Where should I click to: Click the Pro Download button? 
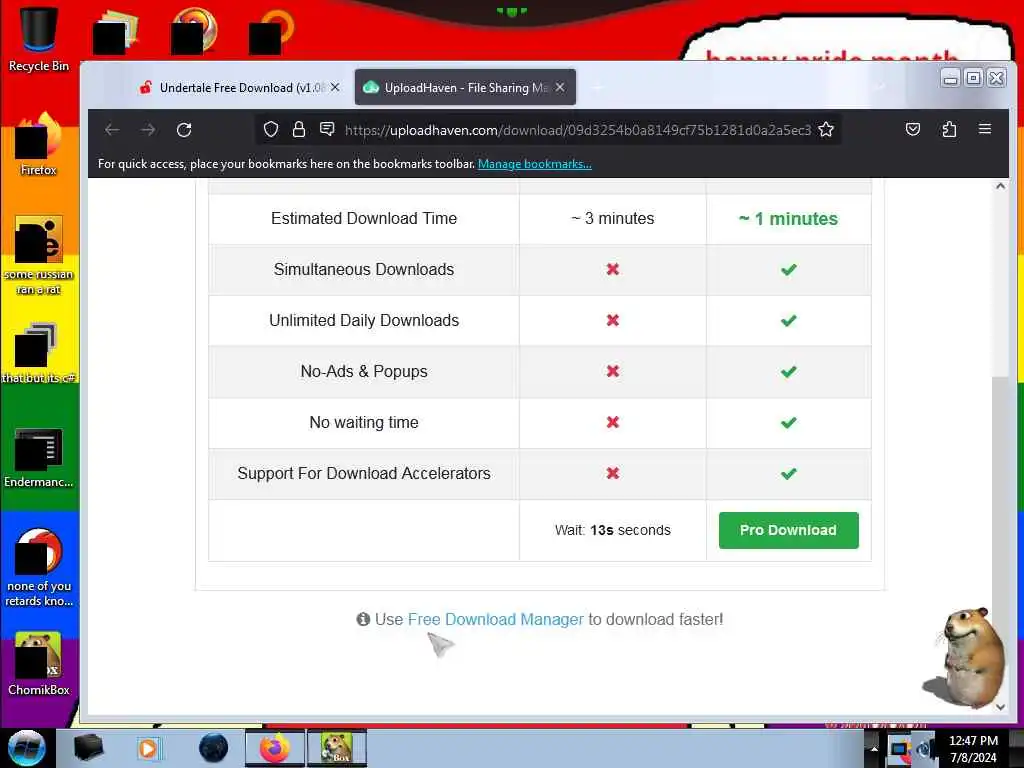point(788,530)
